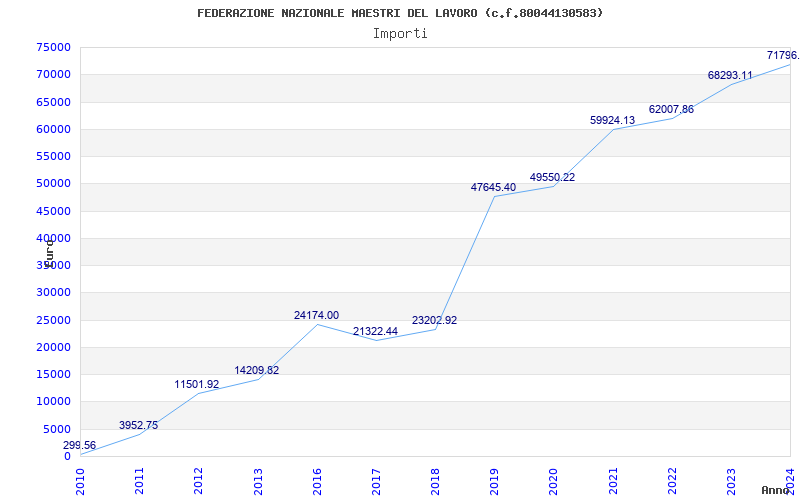Click the 11501.92 data point label
Viewport: 800px width, 500px height.
197,384
